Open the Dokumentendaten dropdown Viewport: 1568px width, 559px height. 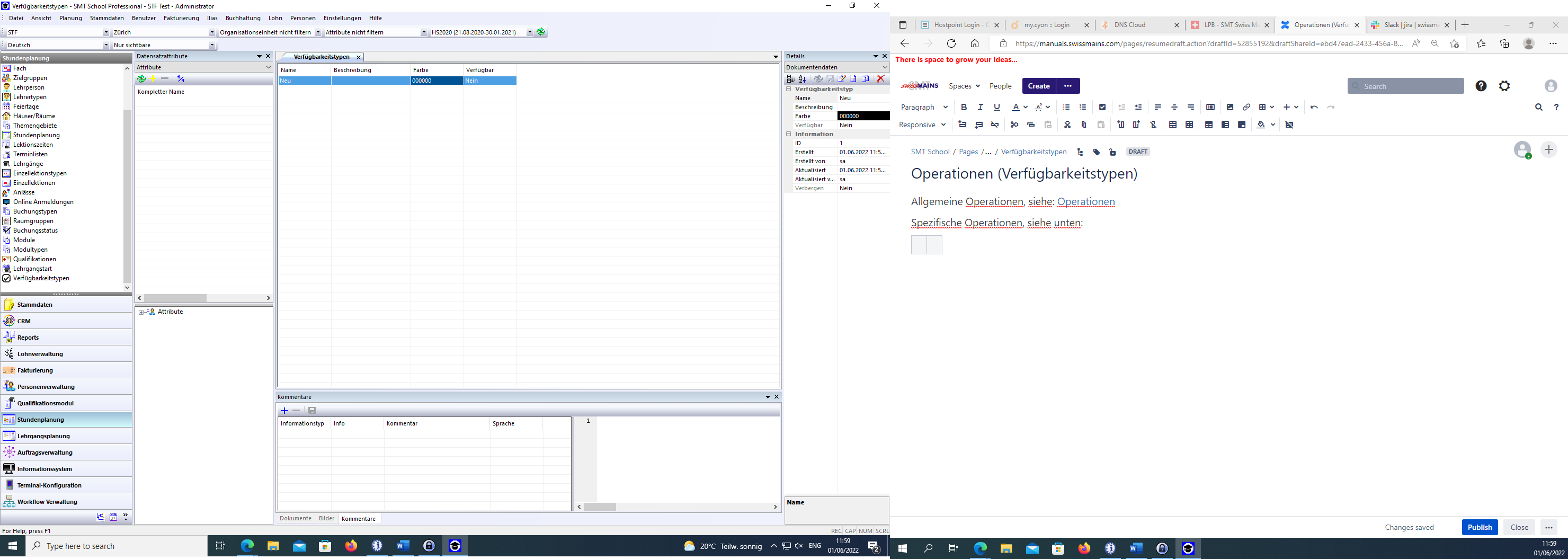click(x=885, y=67)
